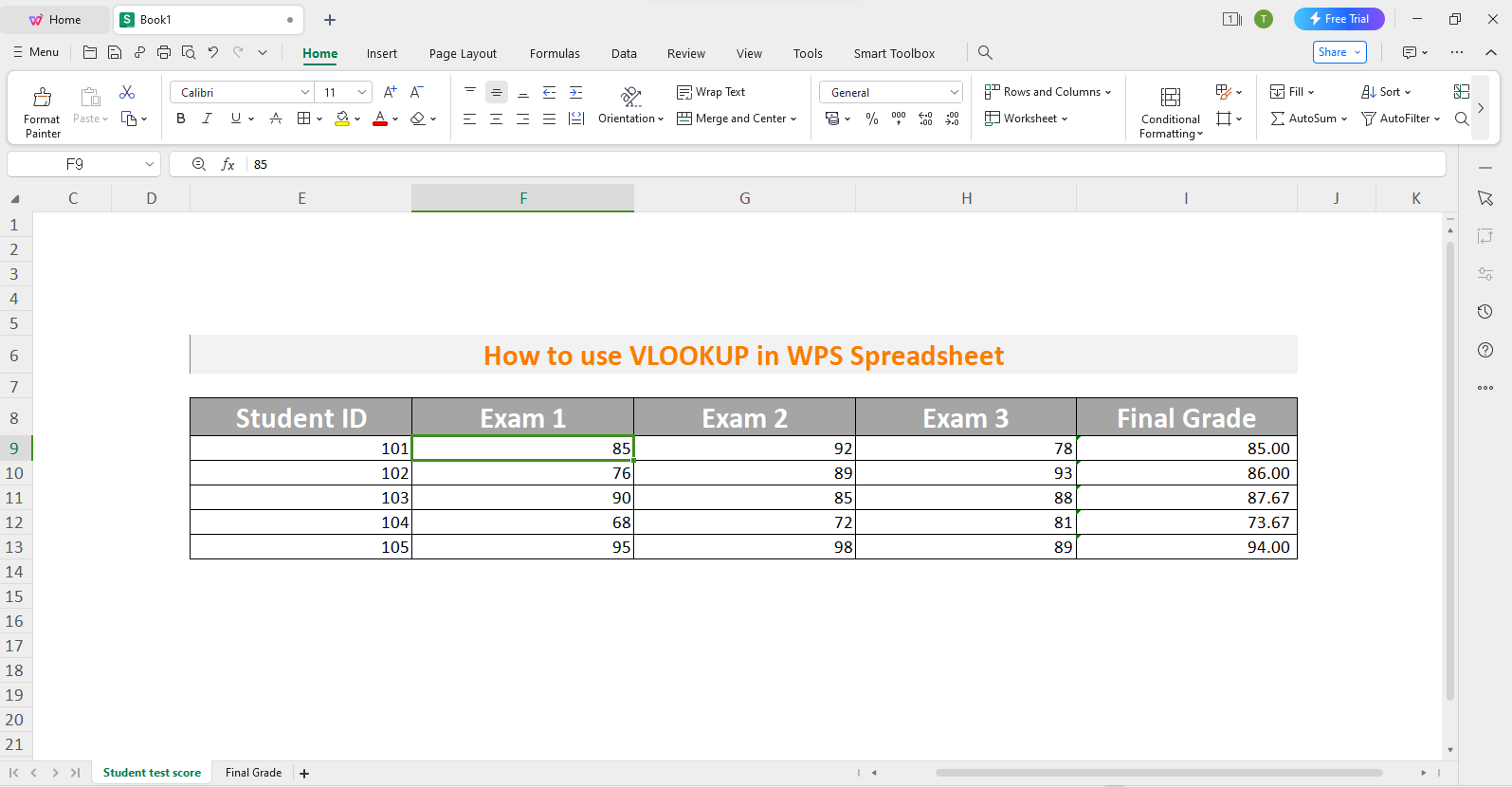The width and height of the screenshot is (1512, 787).
Task: Click the Insert Function fx icon
Action: click(228, 164)
